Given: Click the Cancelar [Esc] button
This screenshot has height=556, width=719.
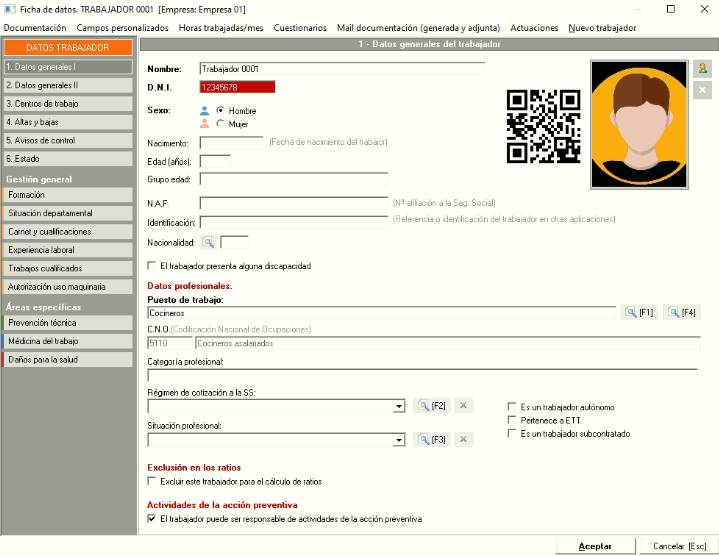Looking at the screenshot, I should 679,546.
